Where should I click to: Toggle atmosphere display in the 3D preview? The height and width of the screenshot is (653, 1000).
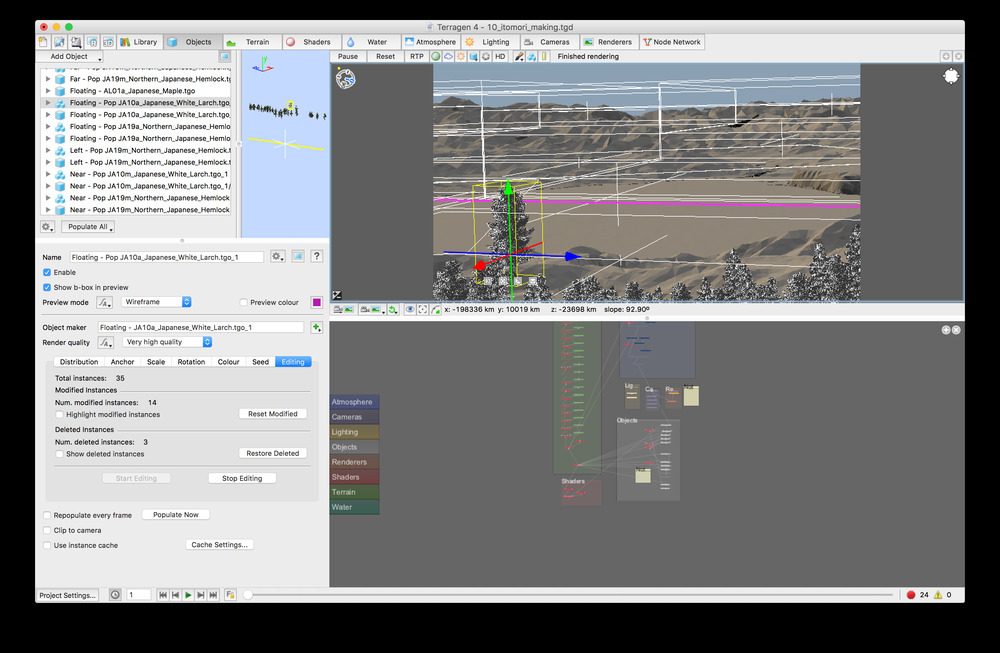(448, 57)
